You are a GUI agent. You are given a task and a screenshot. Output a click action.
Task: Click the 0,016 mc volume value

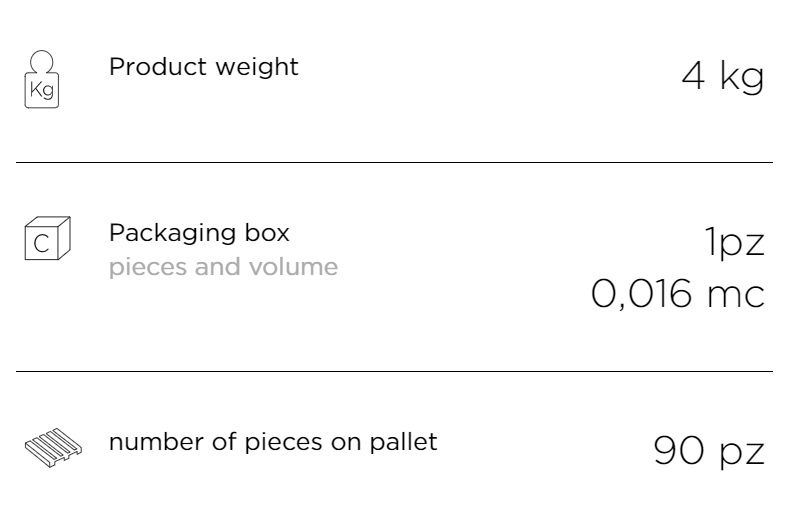point(678,294)
